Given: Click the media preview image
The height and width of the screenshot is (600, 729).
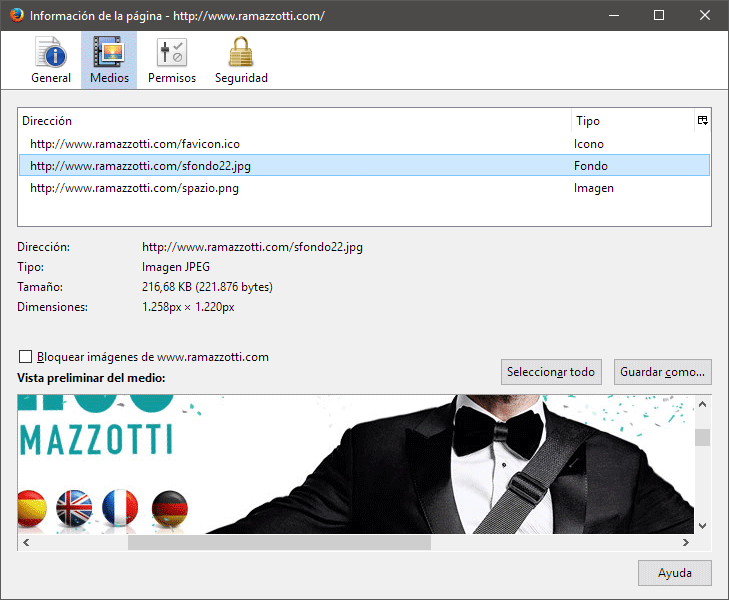Looking at the screenshot, I should click(x=356, y=464).
